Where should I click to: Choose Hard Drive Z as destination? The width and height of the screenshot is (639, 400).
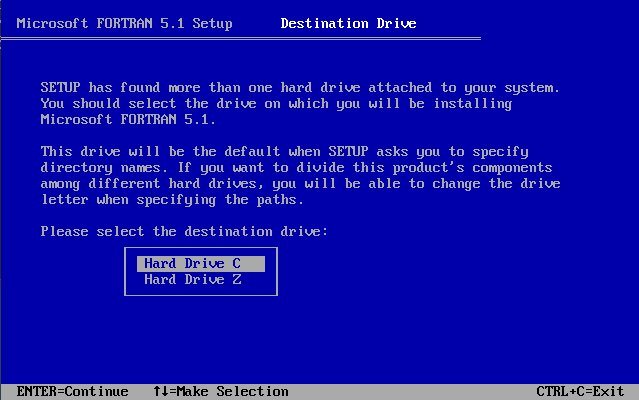point(201,279)
